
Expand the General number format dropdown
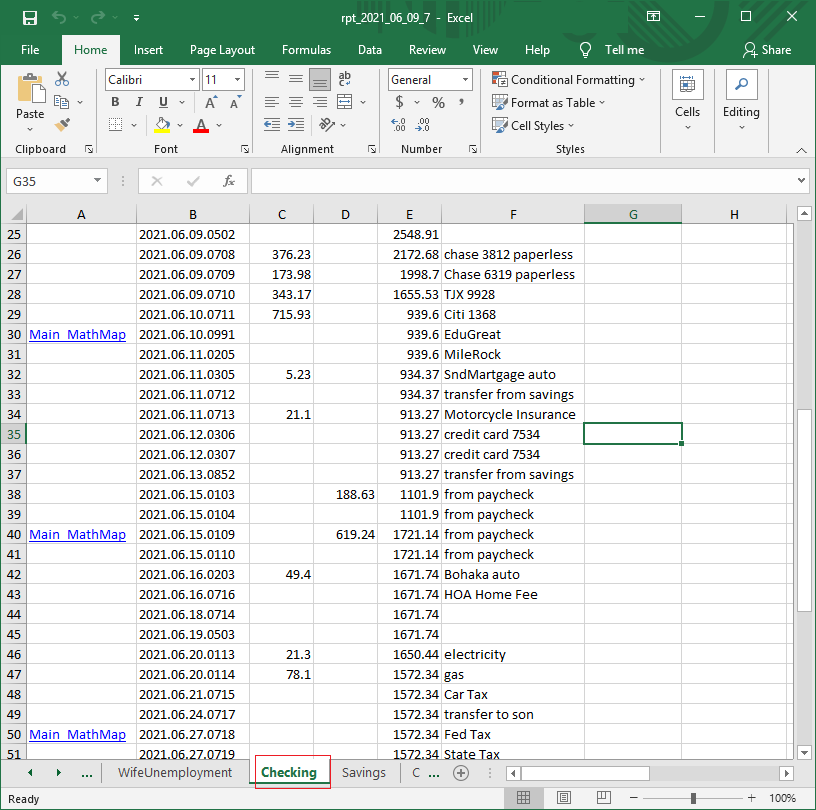coord(466,80)
